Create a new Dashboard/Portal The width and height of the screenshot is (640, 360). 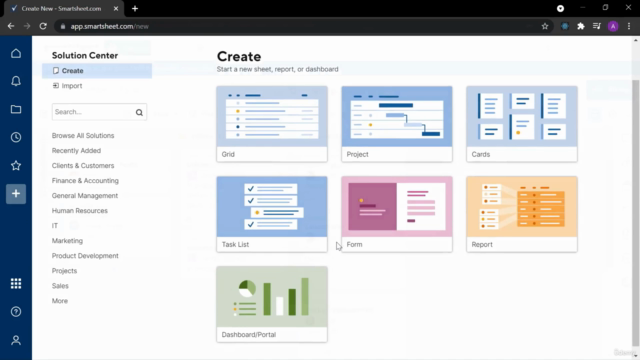[x=272, y=304]
